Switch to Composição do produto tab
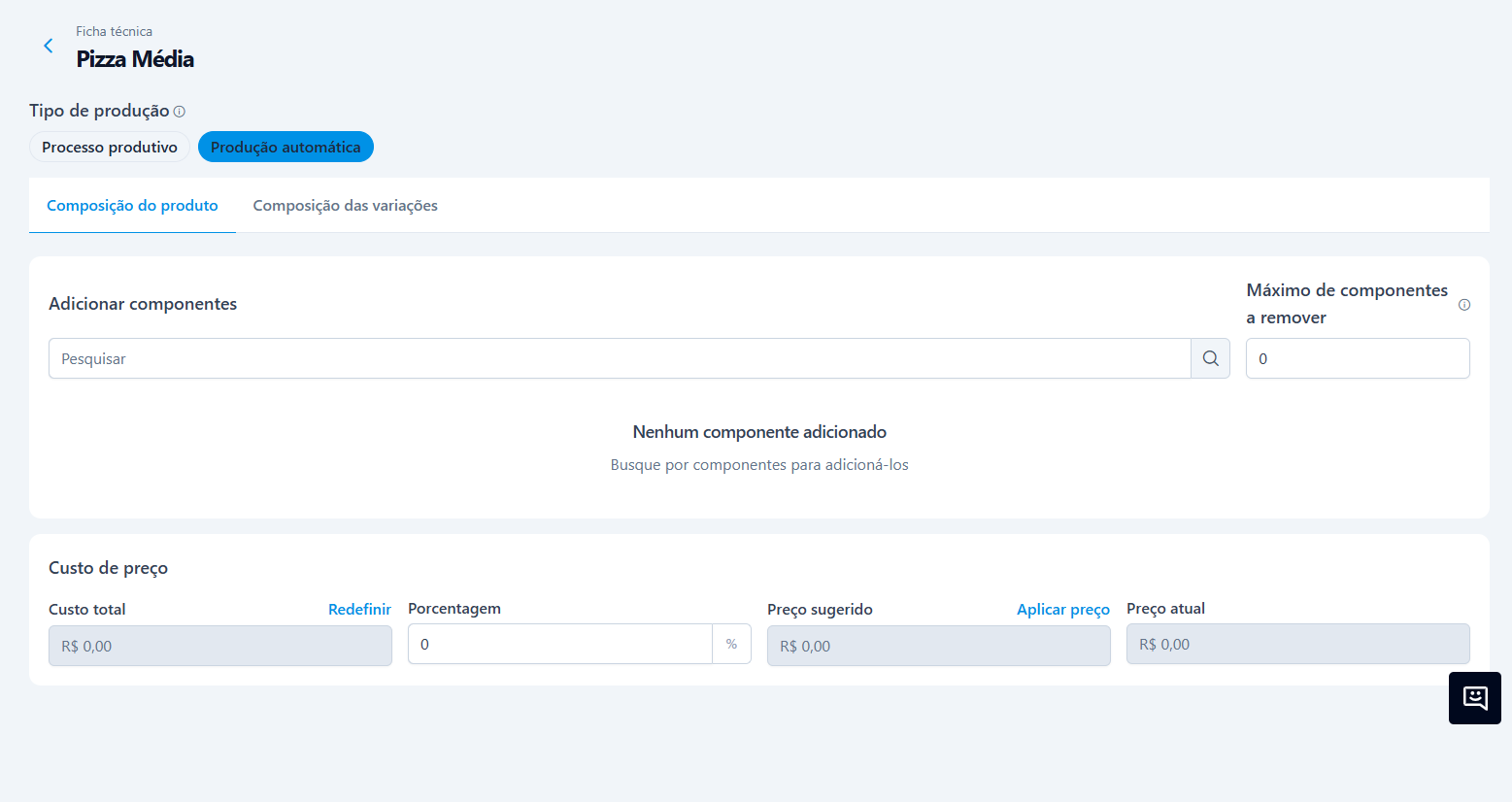Image resolution: width=1512 pixels, height=802 pixels. click(132, 206)
